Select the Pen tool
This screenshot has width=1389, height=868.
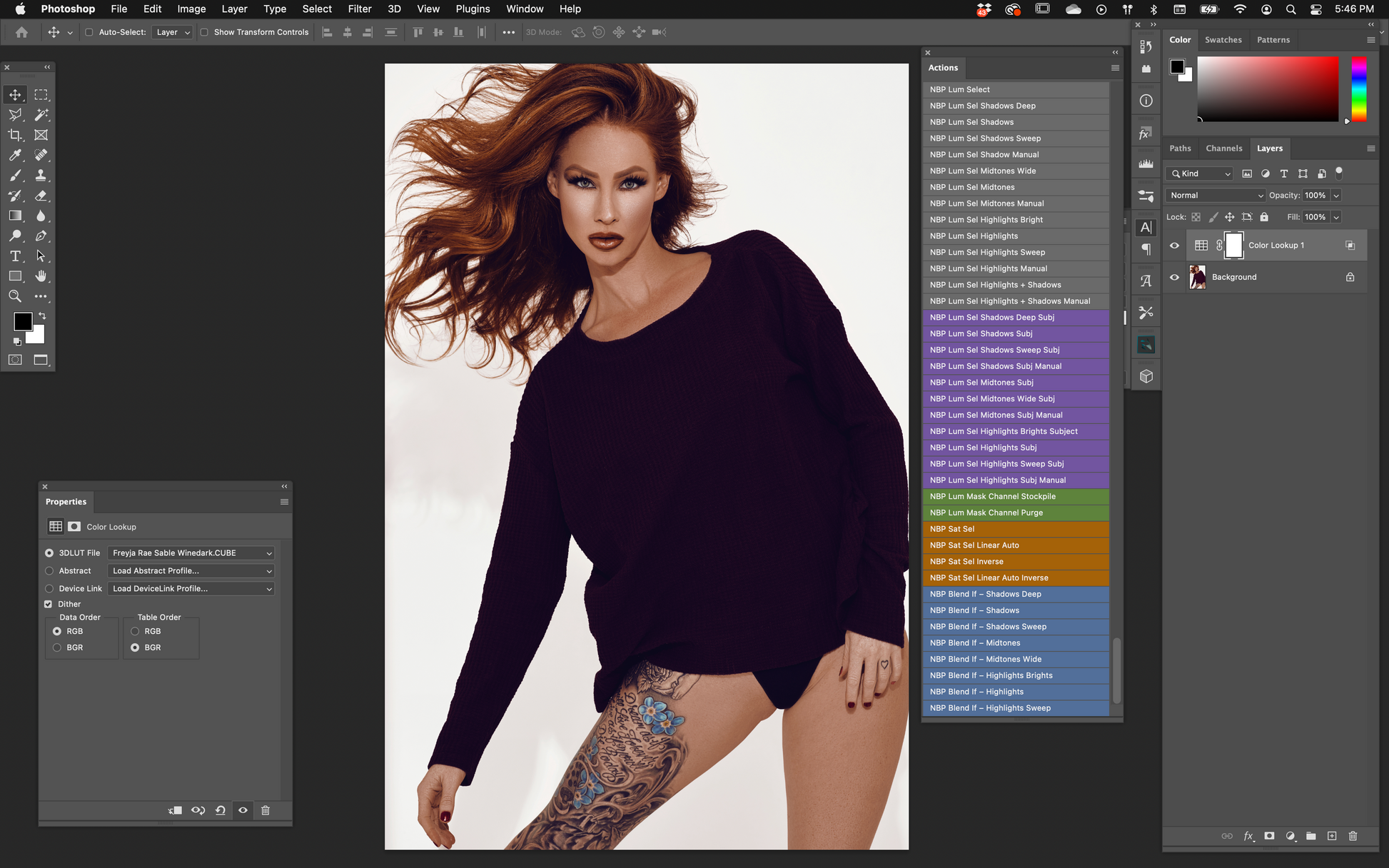41,236
